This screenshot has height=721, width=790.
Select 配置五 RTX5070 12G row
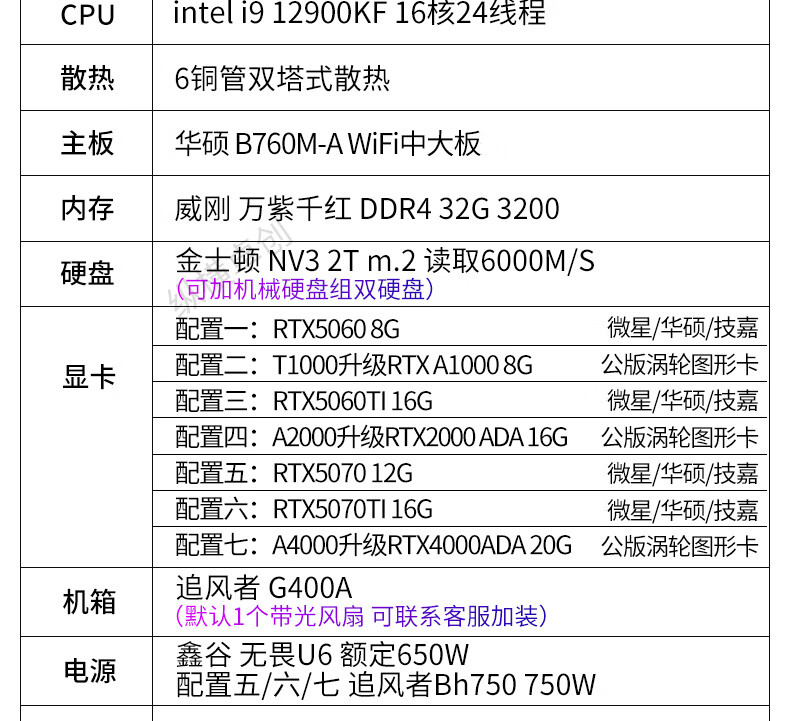[294, 473]
